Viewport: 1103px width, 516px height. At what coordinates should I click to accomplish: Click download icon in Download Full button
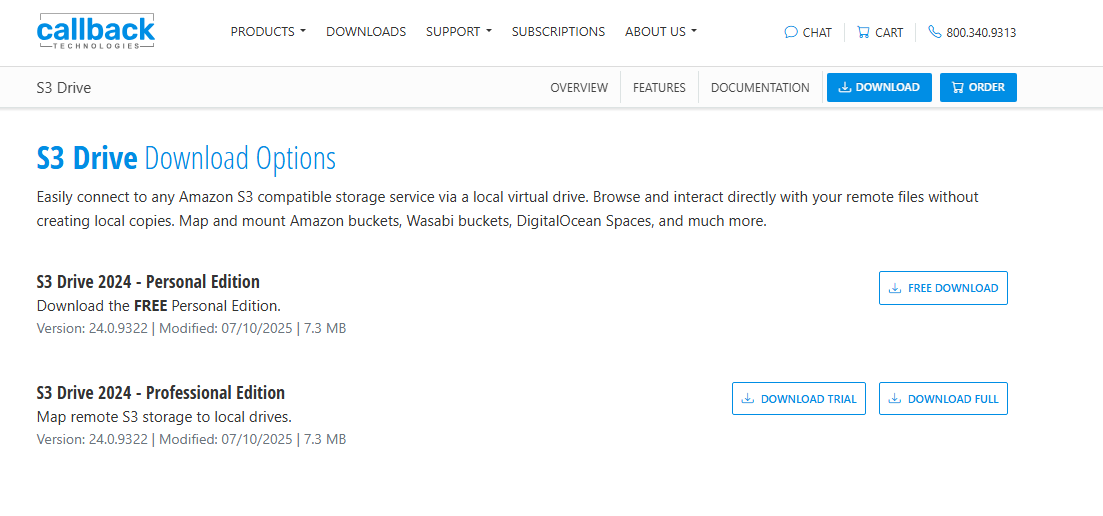click(x=895, y=399)
